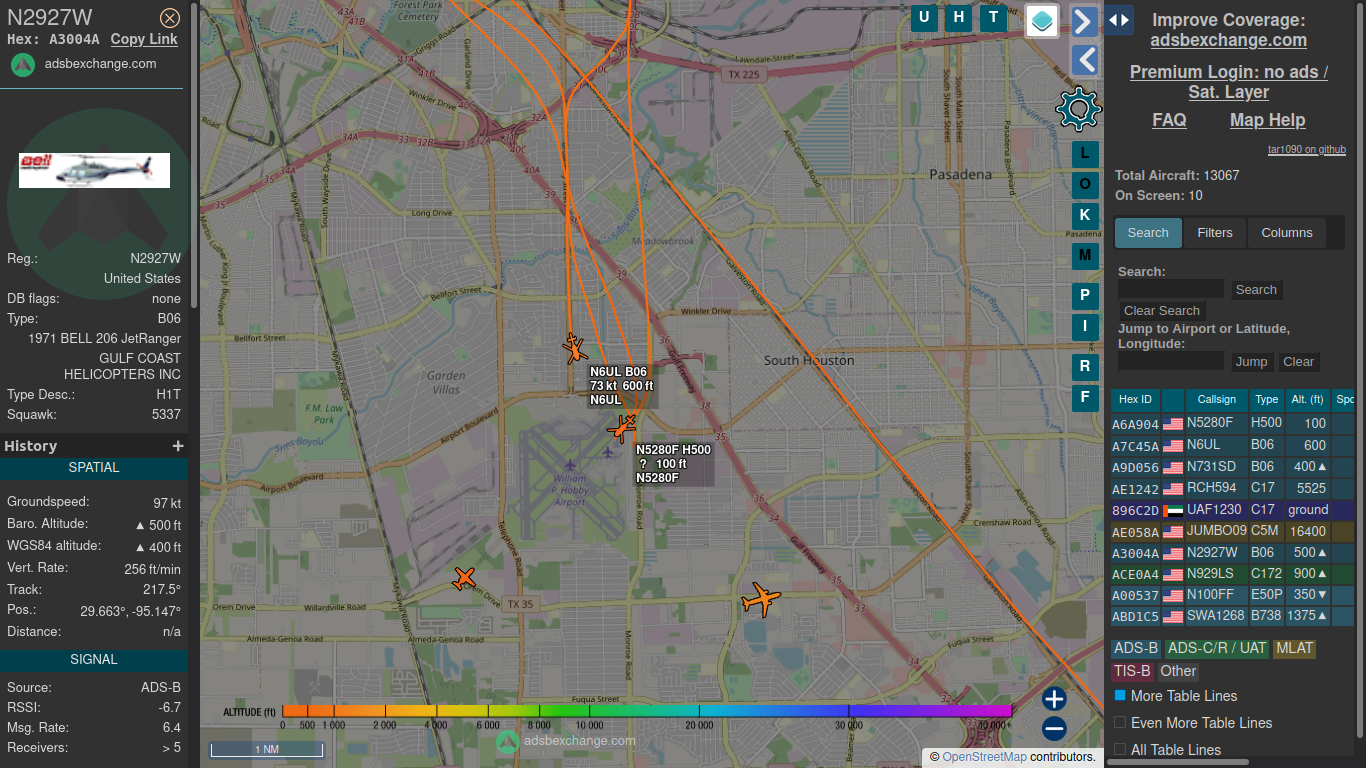This screenshot has height=768, width=1366.
Task: Enable Even More Table Lines checkbox
Action: point(1120,722)
